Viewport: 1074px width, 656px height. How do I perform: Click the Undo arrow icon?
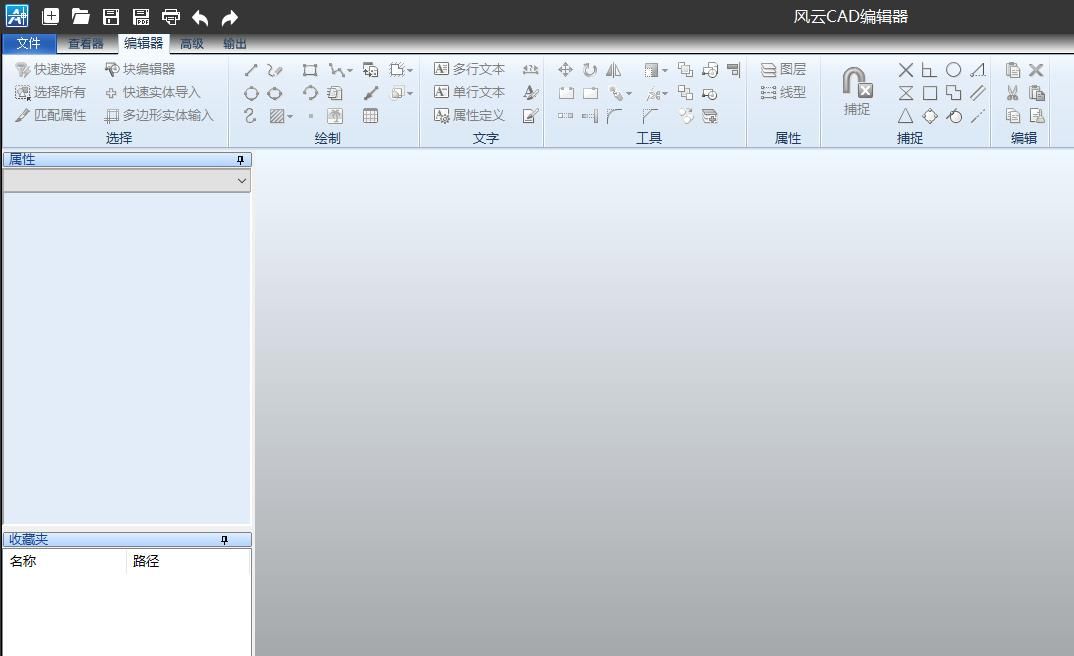click(200, 17)
